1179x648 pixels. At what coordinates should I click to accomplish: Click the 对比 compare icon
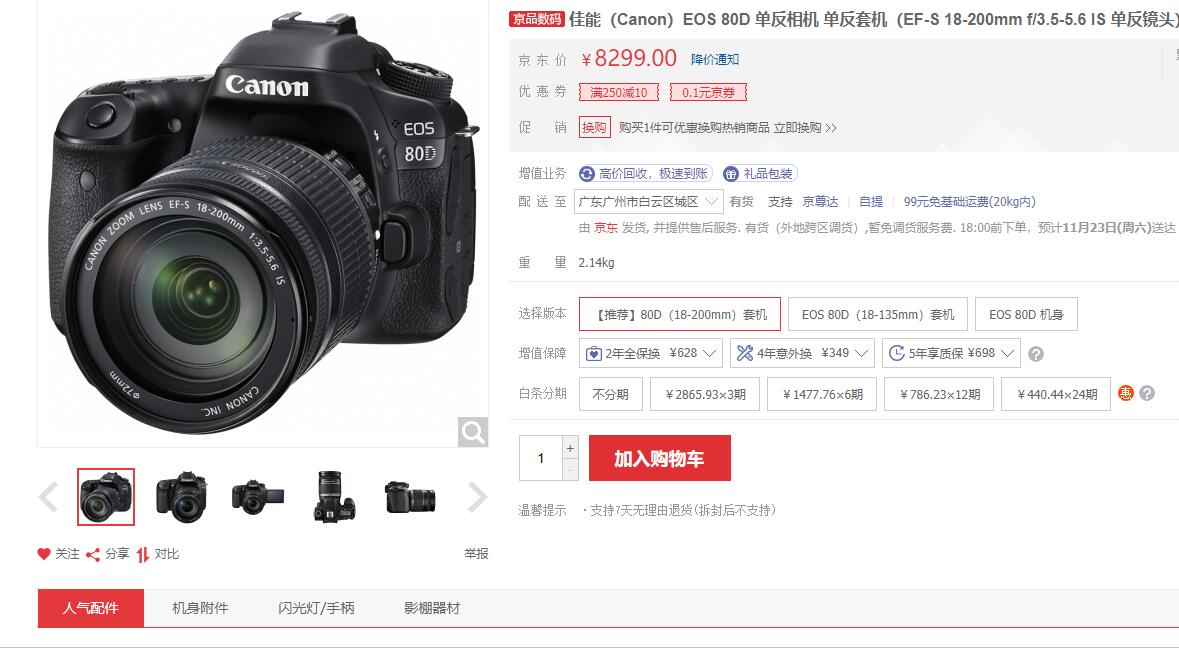[143, 555]
